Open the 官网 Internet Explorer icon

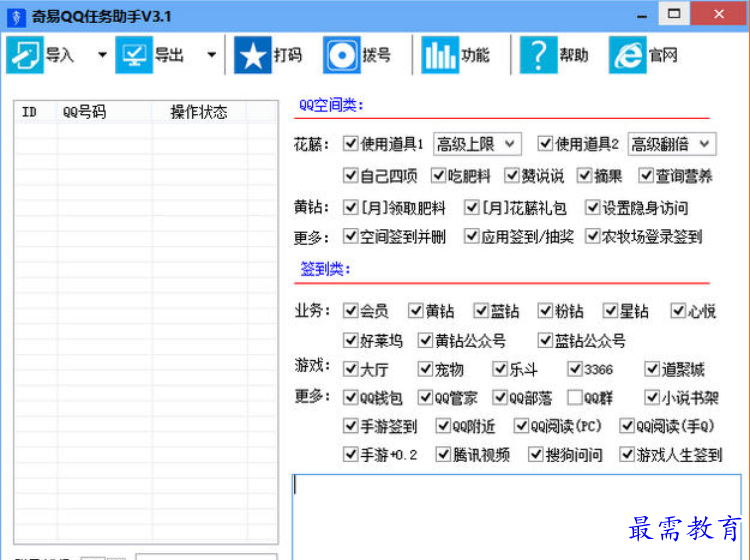click(628, 55)
